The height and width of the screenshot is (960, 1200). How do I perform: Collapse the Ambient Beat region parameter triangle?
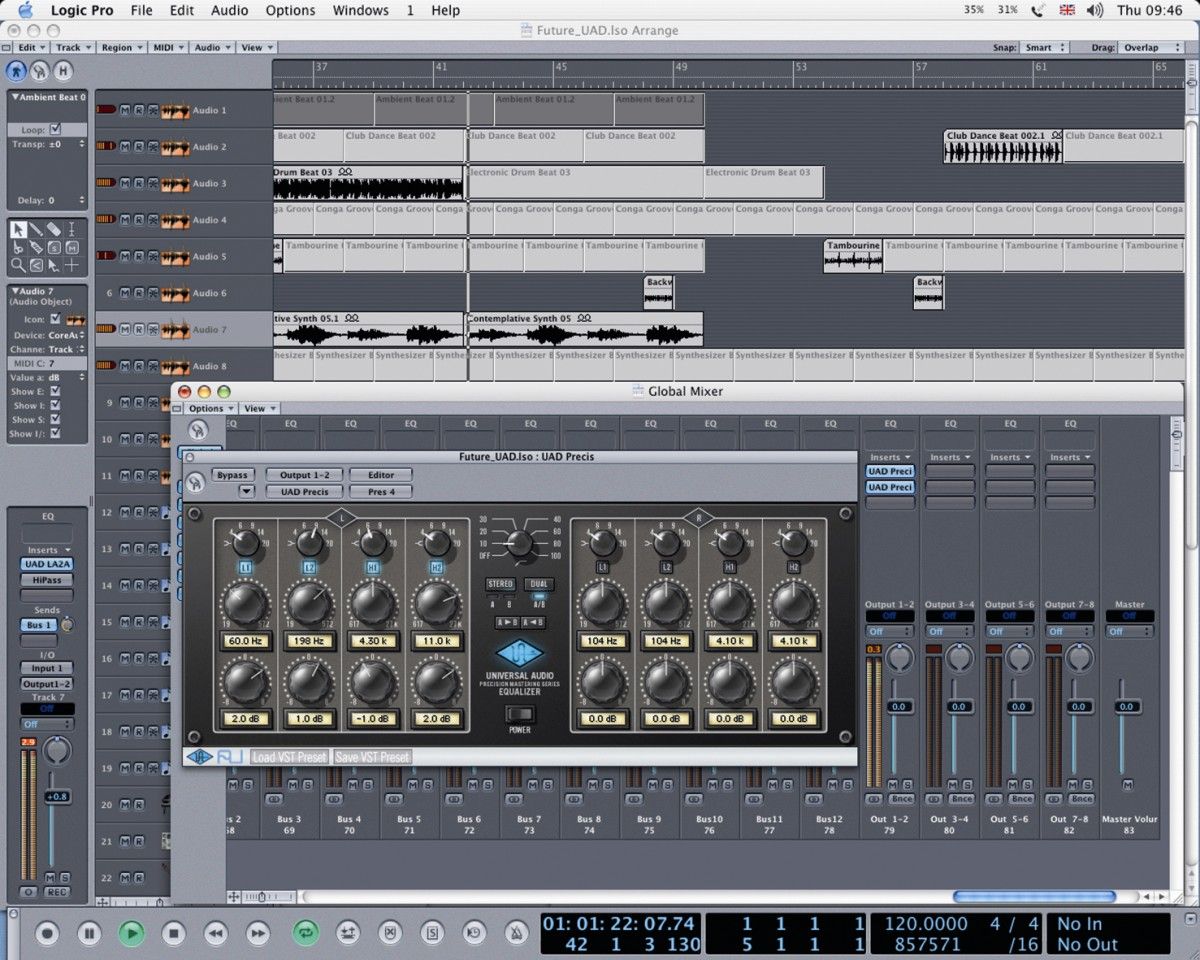click(x=15, y=97)
